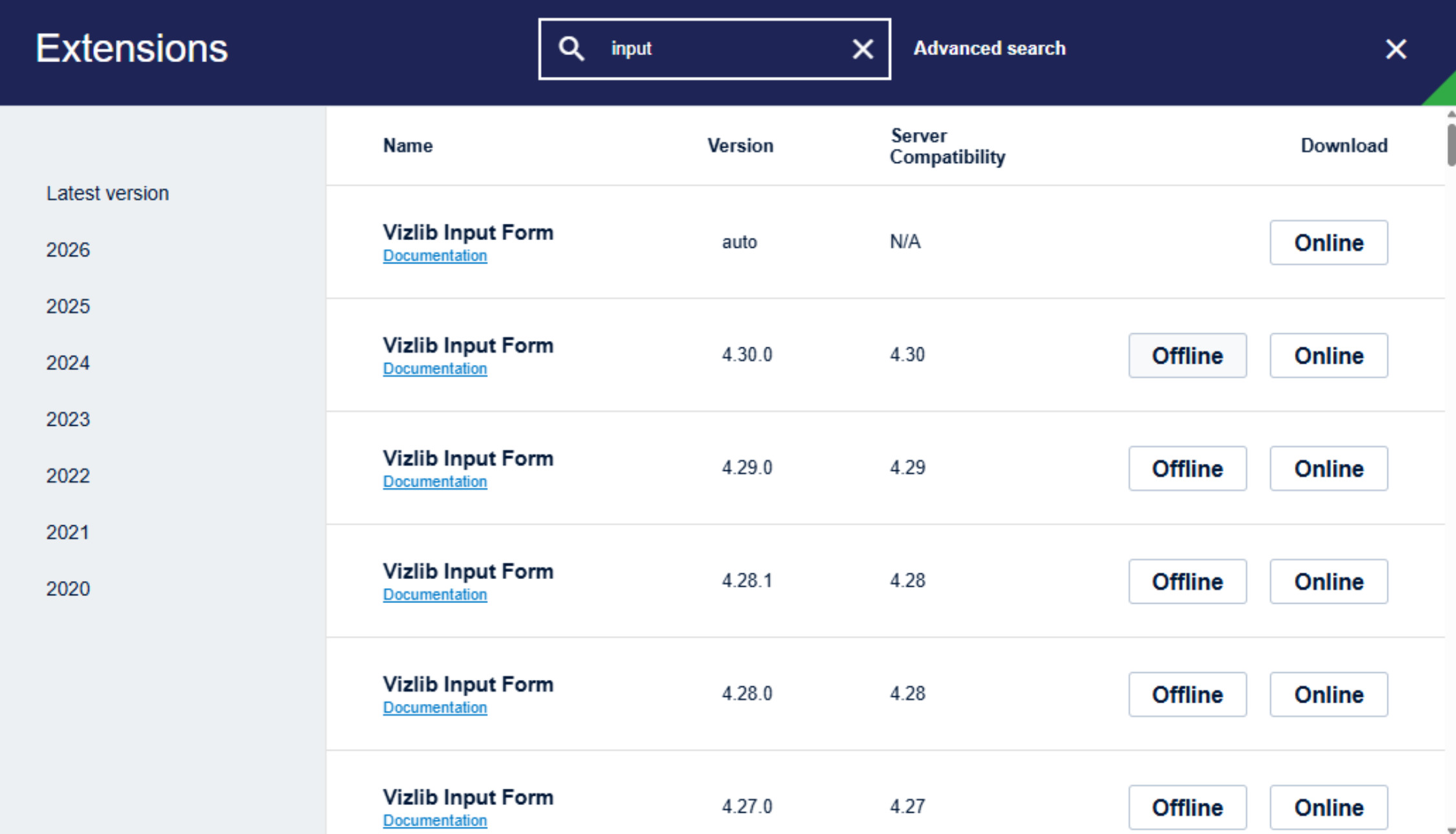Click the search magnifier icon
Viewport: 1456px width, 834px height.
coord(571,49)
